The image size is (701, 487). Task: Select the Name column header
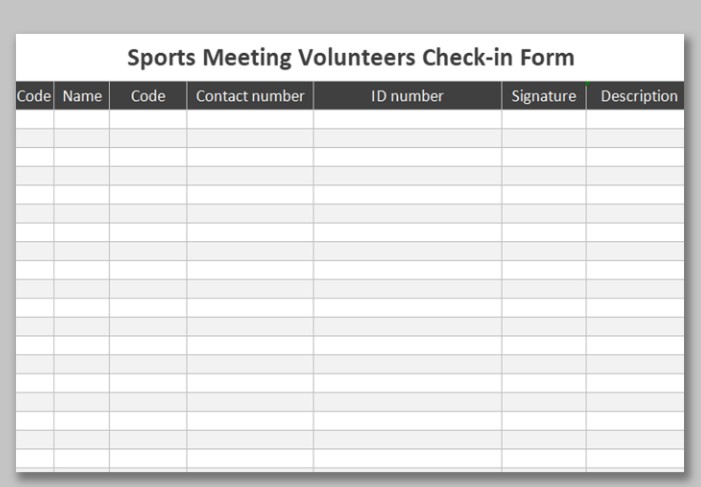pos(82,96)
